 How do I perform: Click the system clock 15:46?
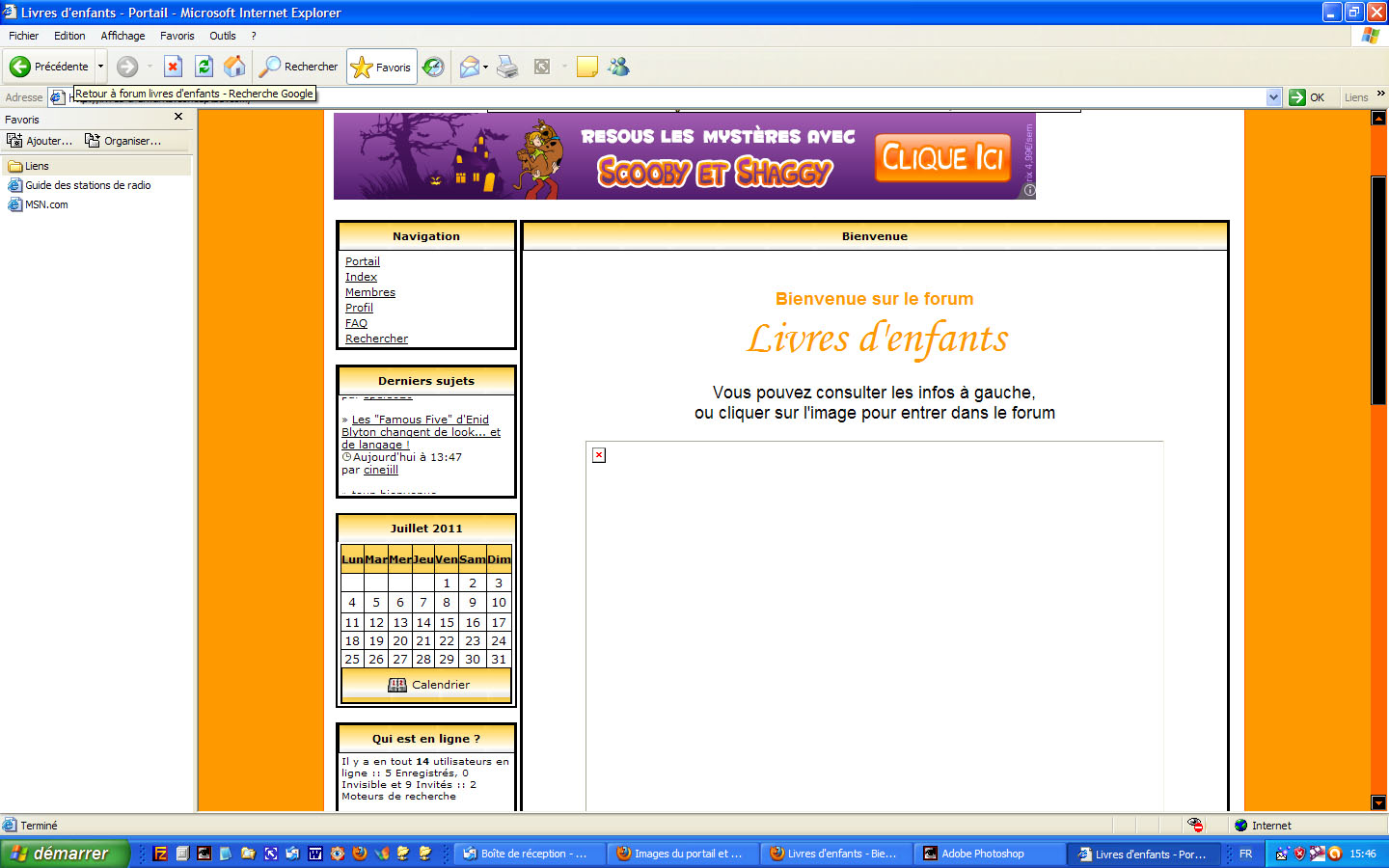point(1363,854)
